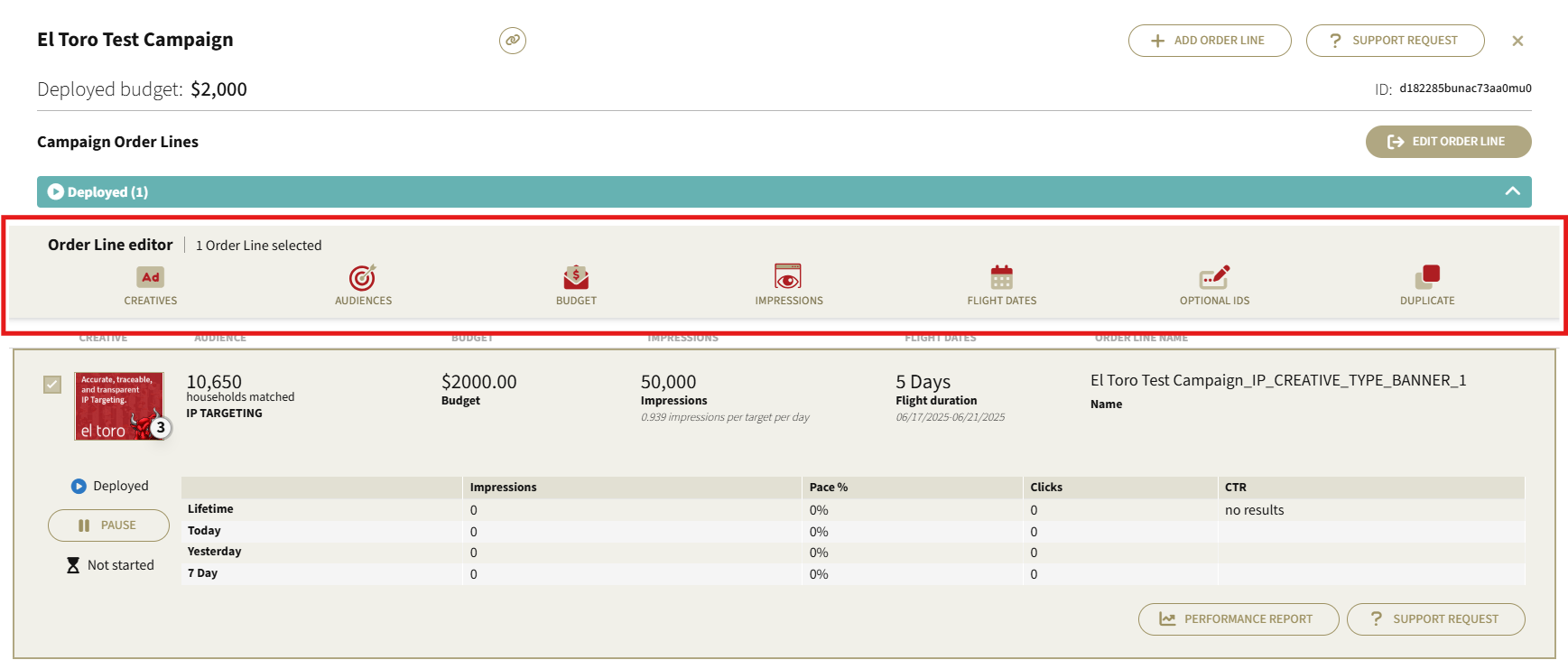
Task: Open the Audiences target icon
Action: [363, 277]
